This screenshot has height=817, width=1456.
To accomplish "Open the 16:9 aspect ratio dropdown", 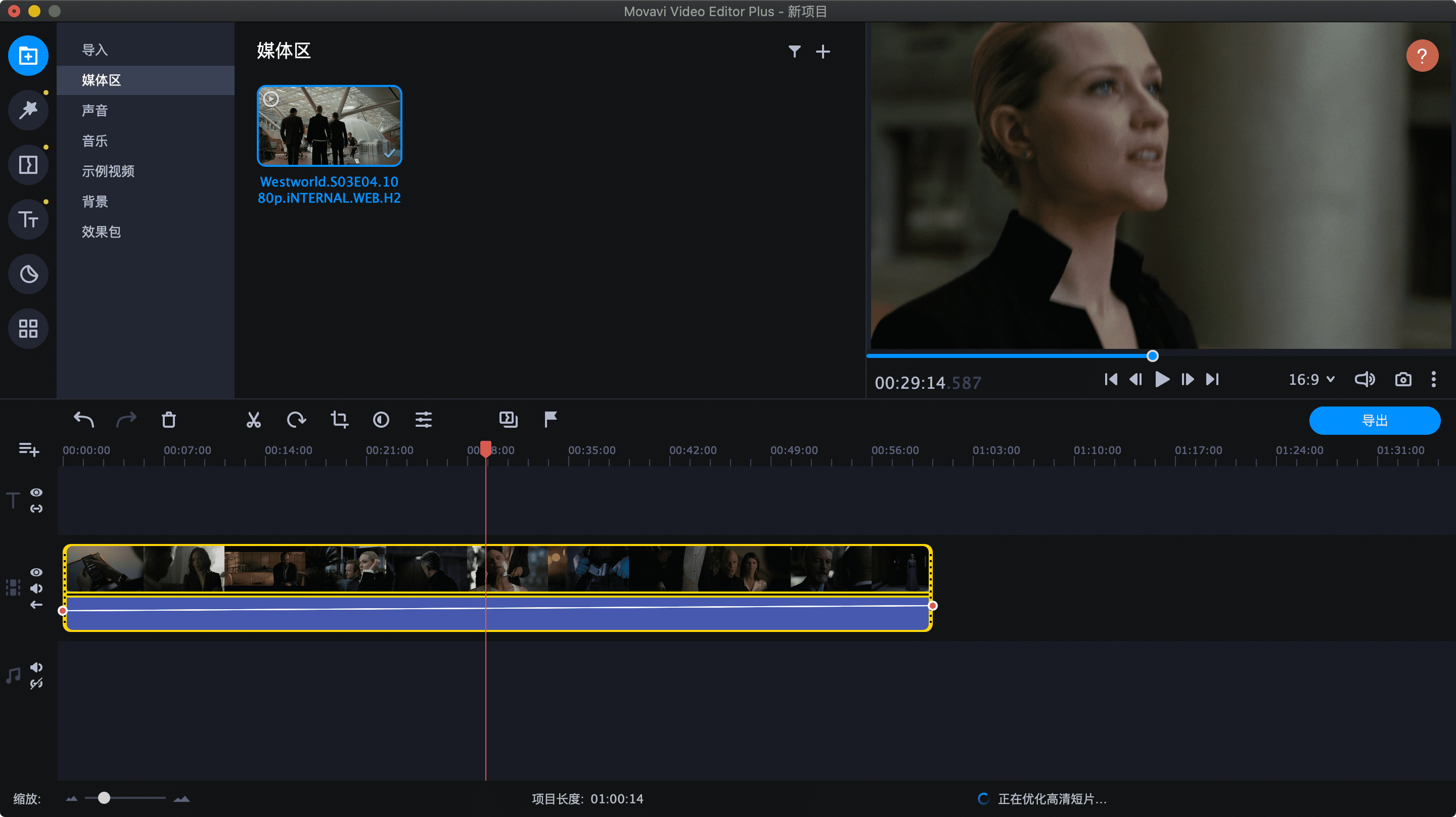I will [1311, 379].
